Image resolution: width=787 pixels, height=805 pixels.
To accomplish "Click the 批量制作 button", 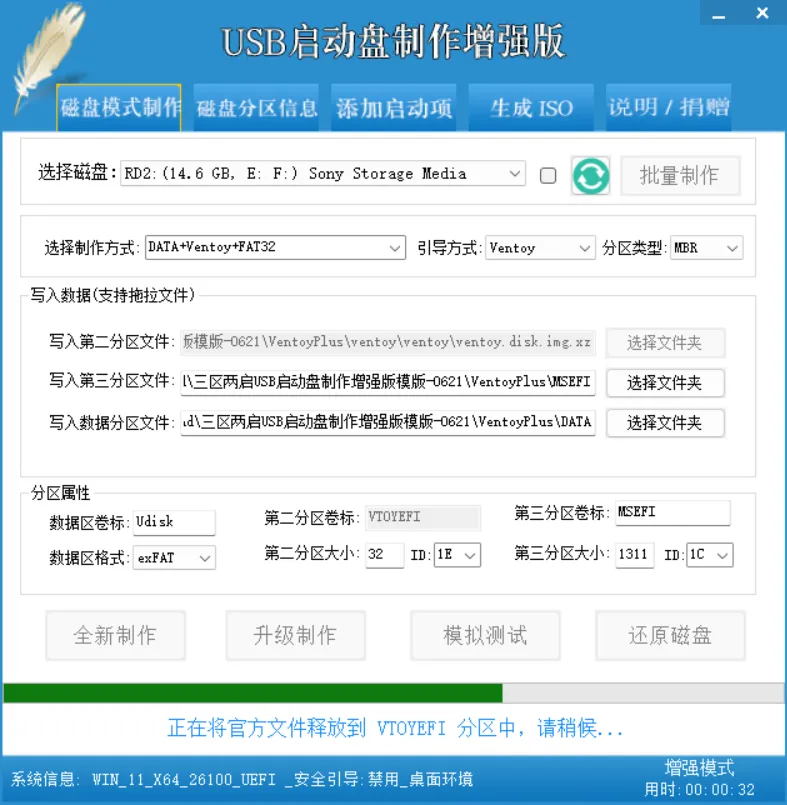I will (x=680, y=176).
